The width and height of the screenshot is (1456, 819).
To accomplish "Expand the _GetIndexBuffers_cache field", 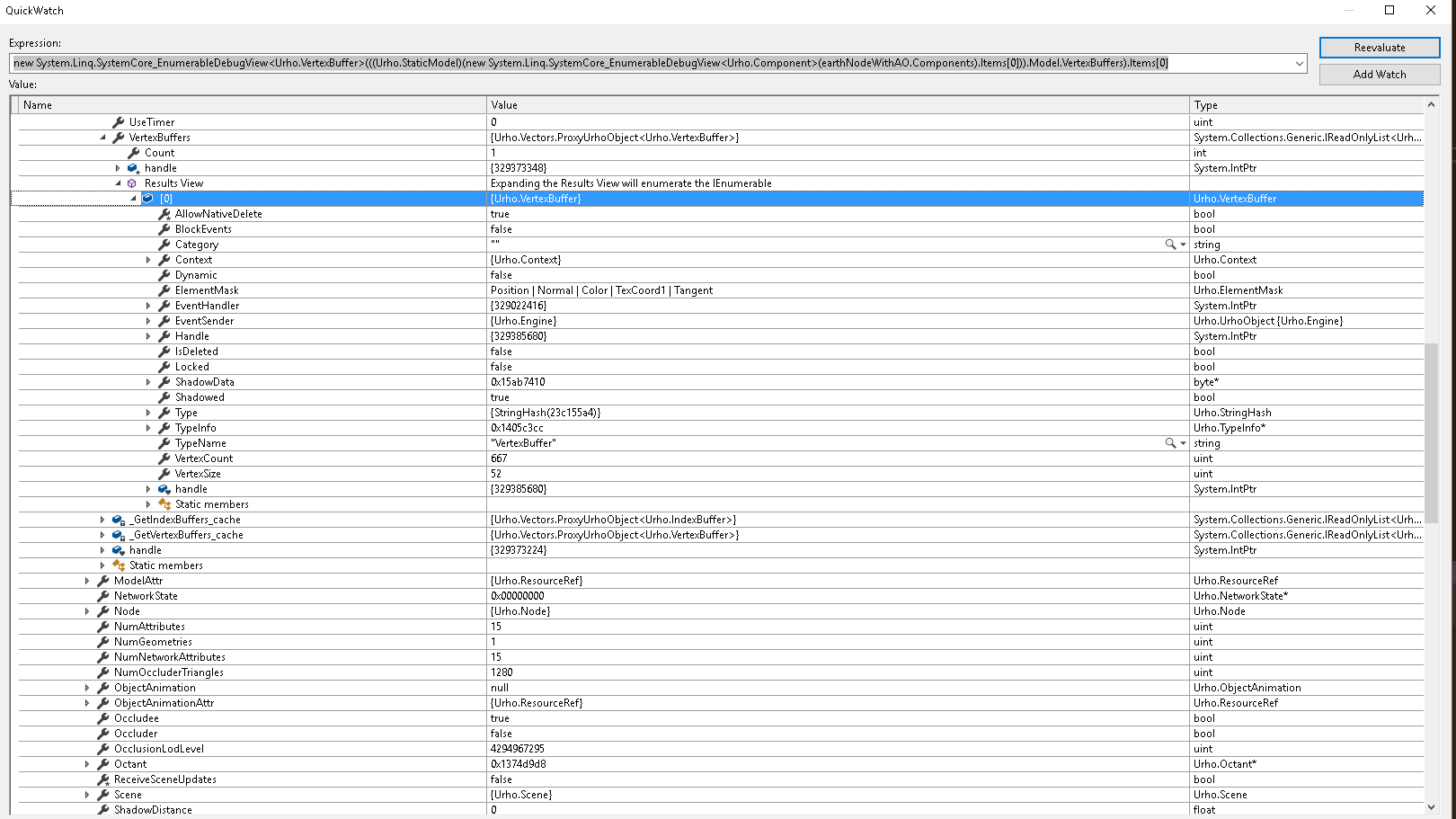I will 102,520.
